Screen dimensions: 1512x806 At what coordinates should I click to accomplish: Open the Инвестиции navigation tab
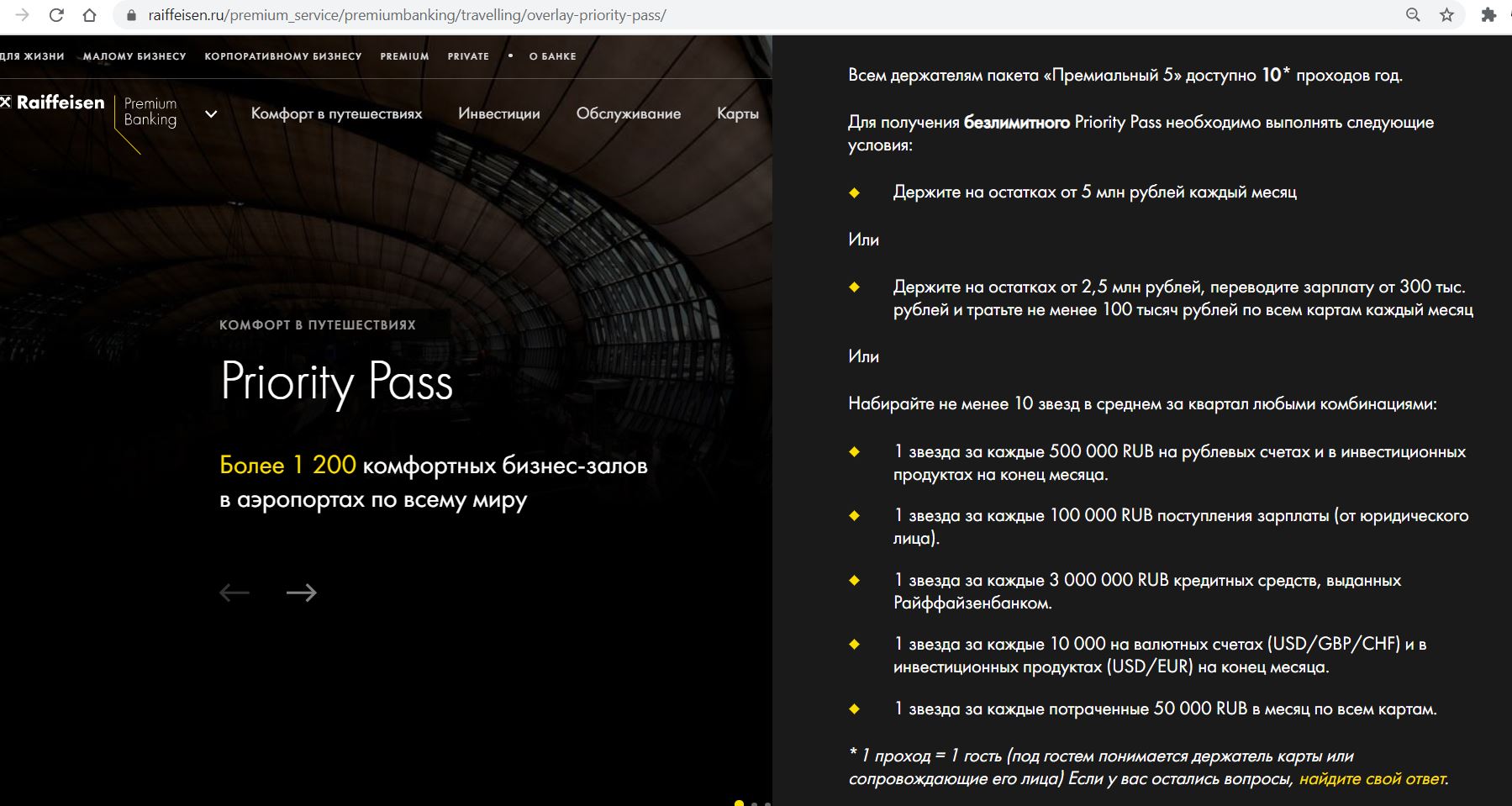[499, 113]
